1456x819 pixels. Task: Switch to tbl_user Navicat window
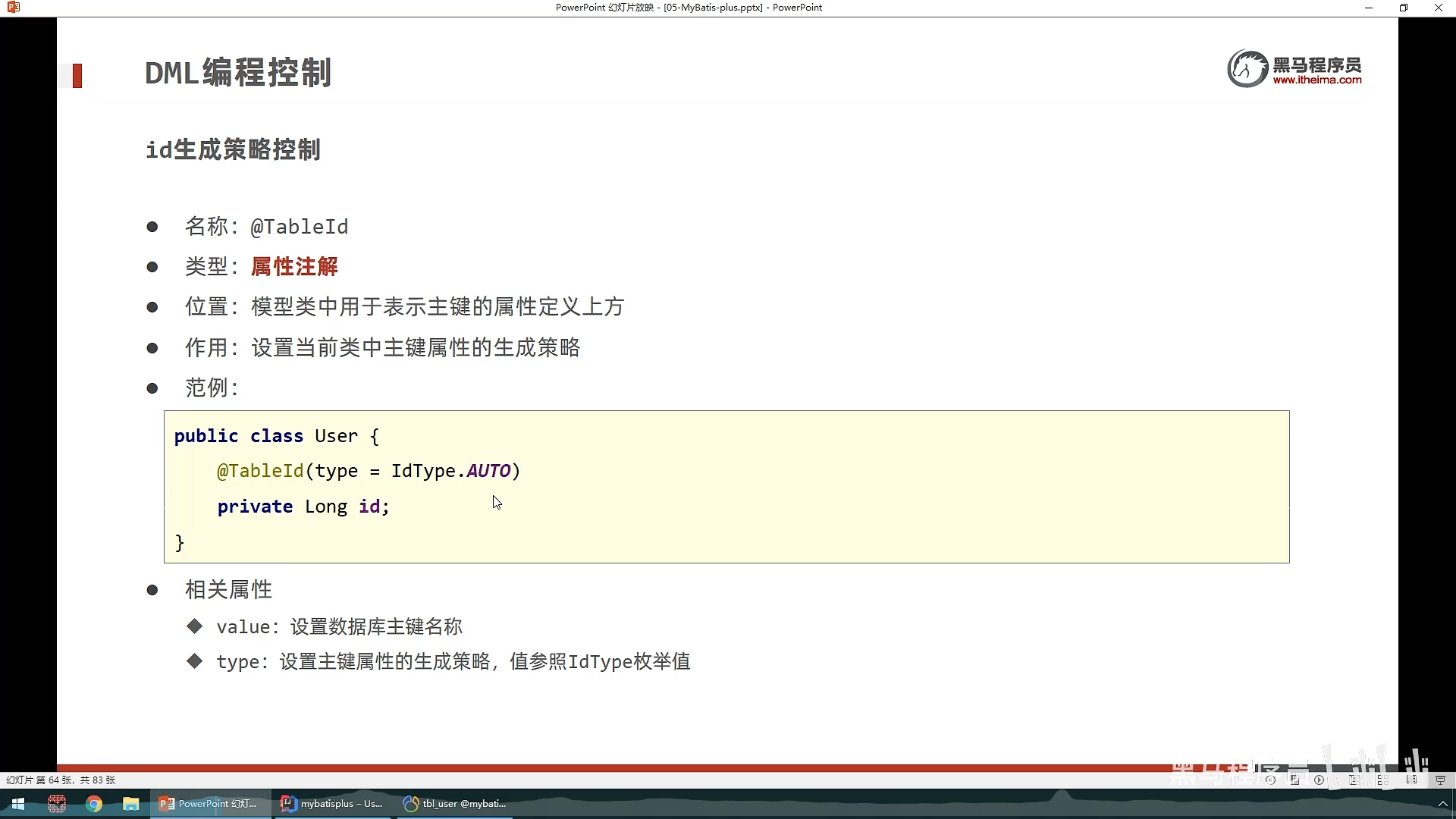(455, 804)
